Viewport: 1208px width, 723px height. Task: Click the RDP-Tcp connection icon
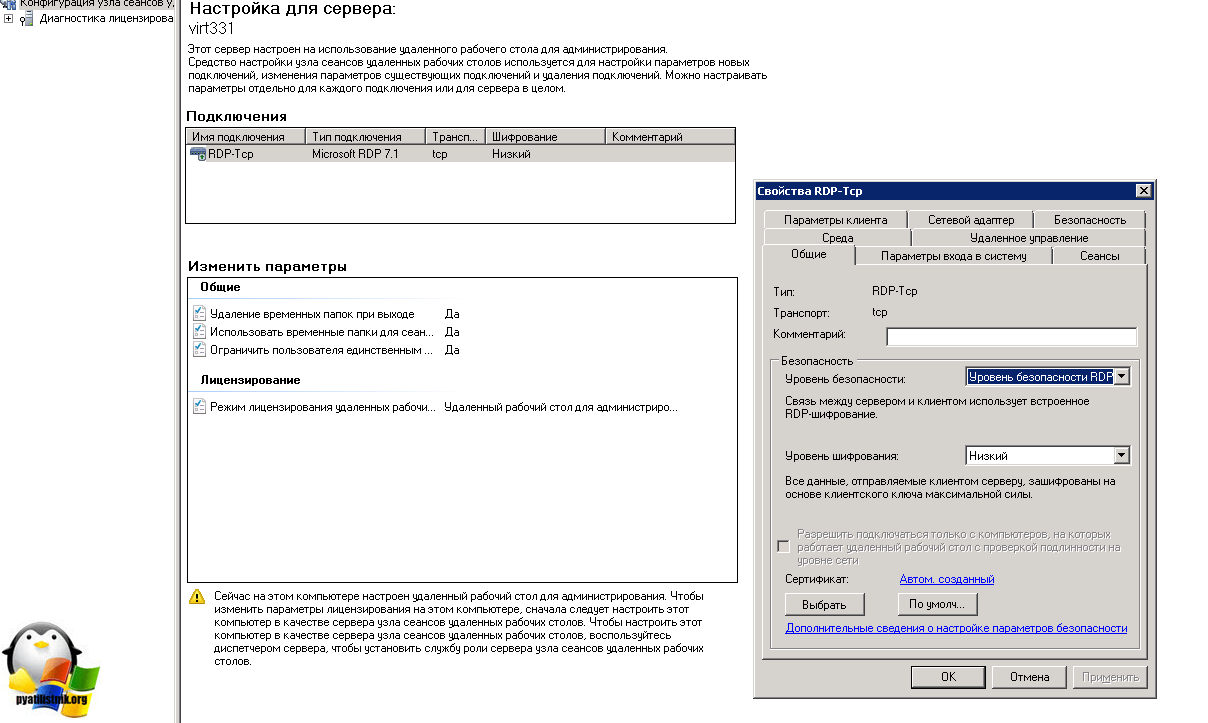(x=198, y=154)
